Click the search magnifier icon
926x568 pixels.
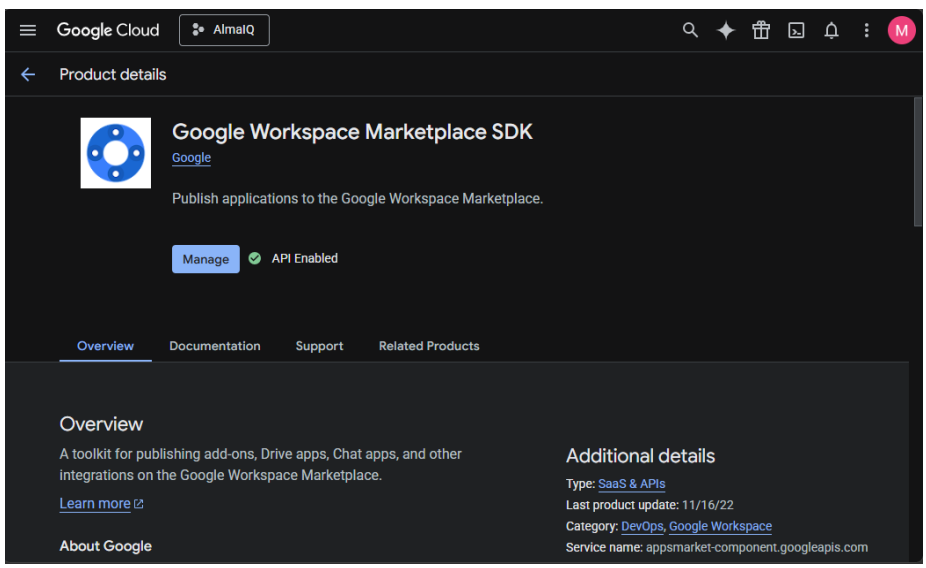tap(690, 30)
